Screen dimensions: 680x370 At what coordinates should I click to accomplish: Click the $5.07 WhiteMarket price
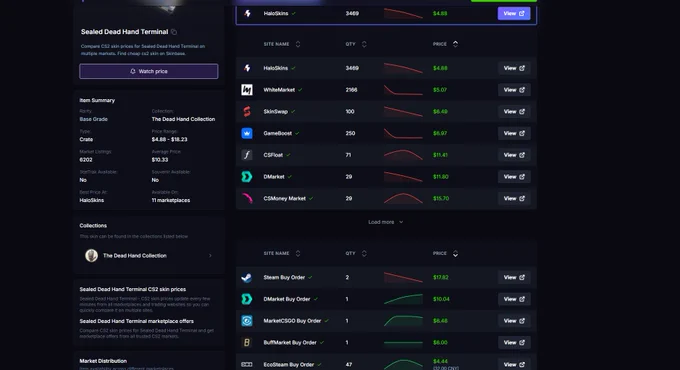tap(440, 90)
